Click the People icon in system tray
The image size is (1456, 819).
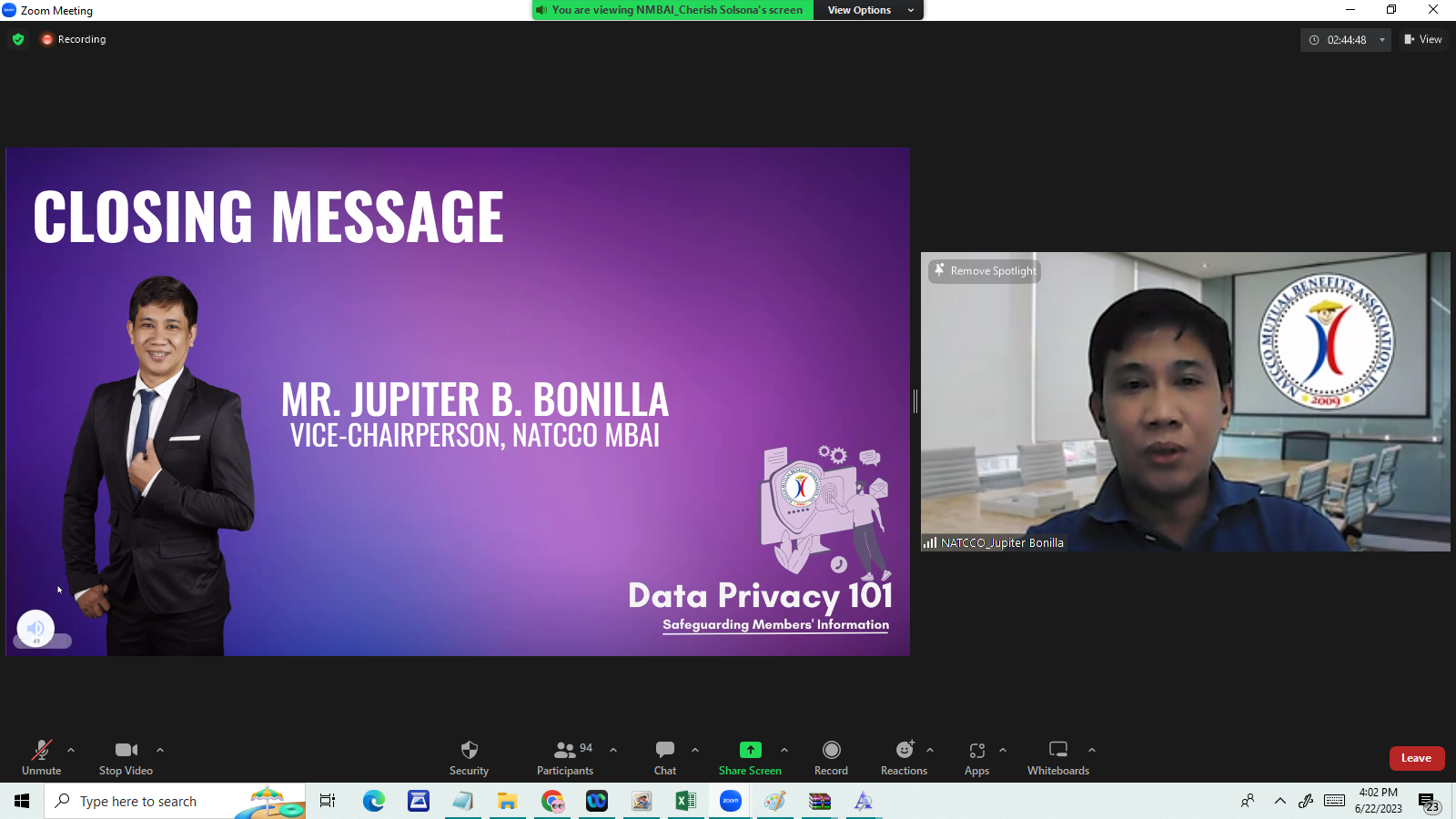pyautogui.click(x=1248, y=801)
